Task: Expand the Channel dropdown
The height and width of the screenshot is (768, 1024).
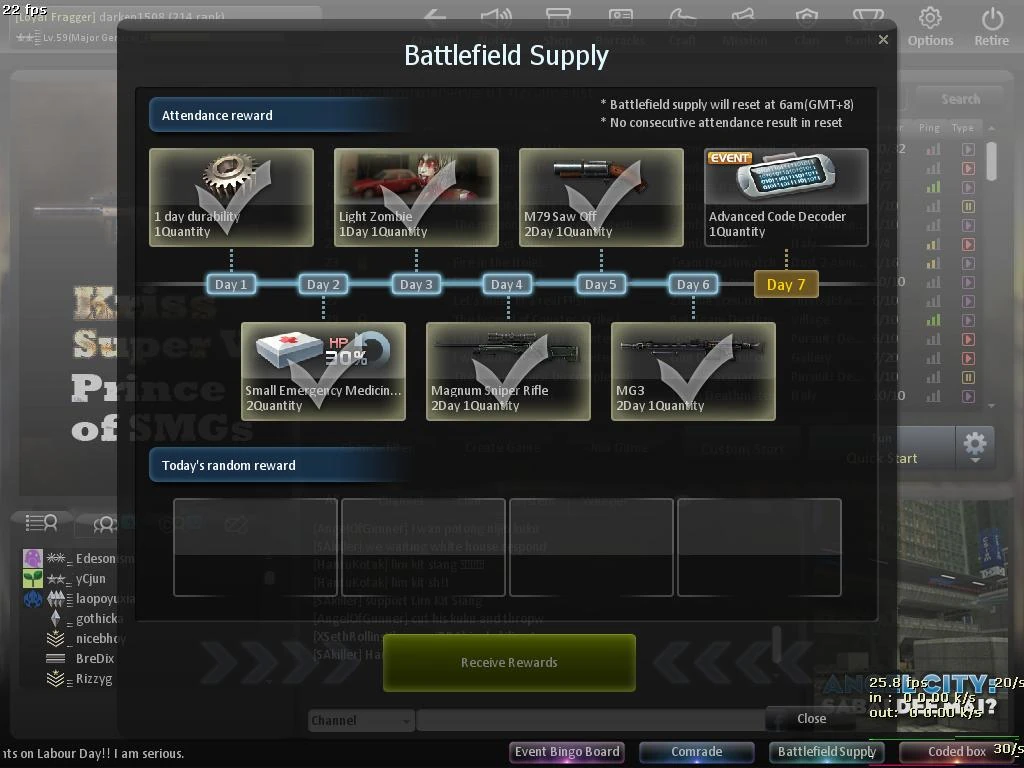Action: [361, 720]
